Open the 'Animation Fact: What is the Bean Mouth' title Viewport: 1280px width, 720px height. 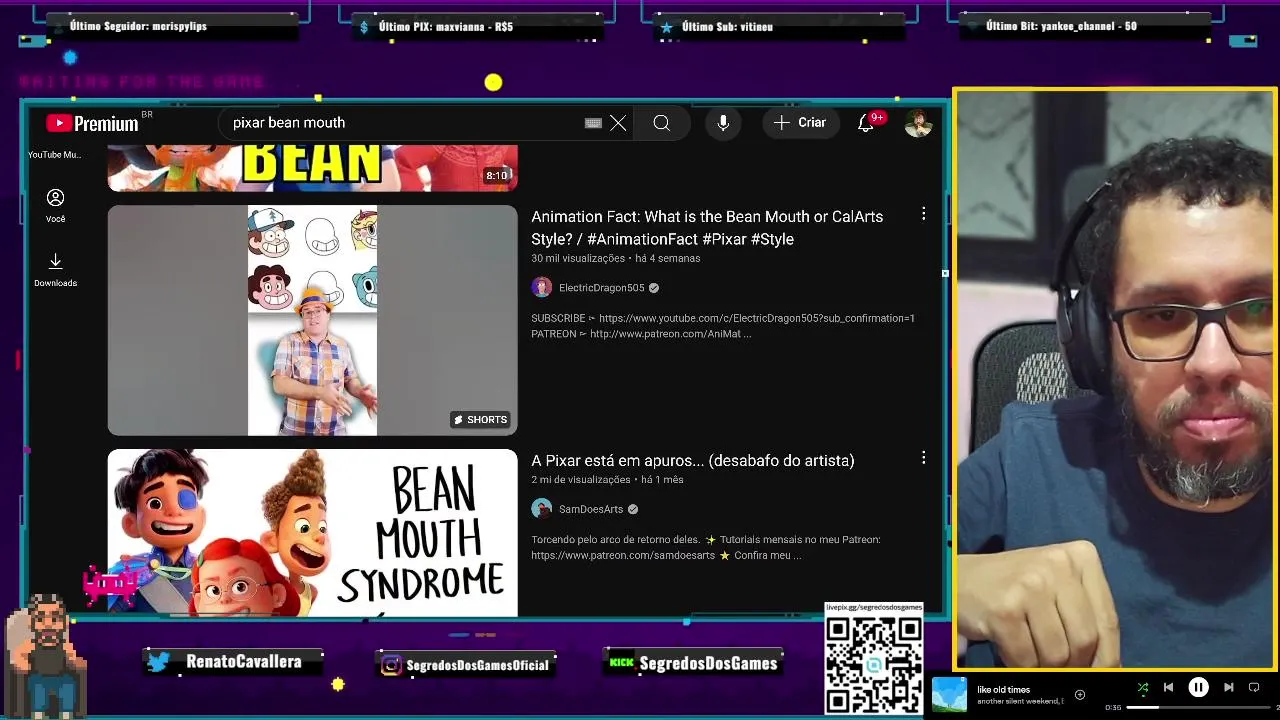tap(707, 227)
